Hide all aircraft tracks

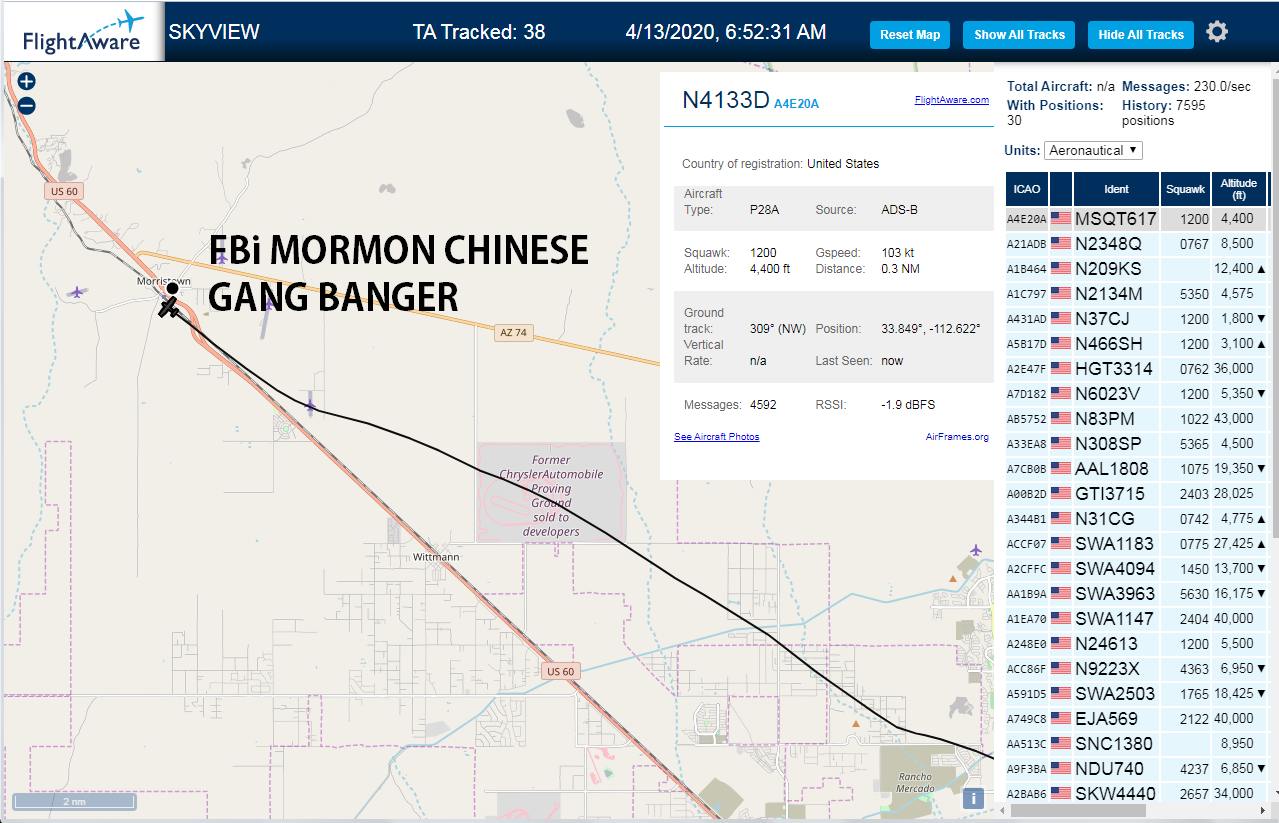pos(1141,34)
